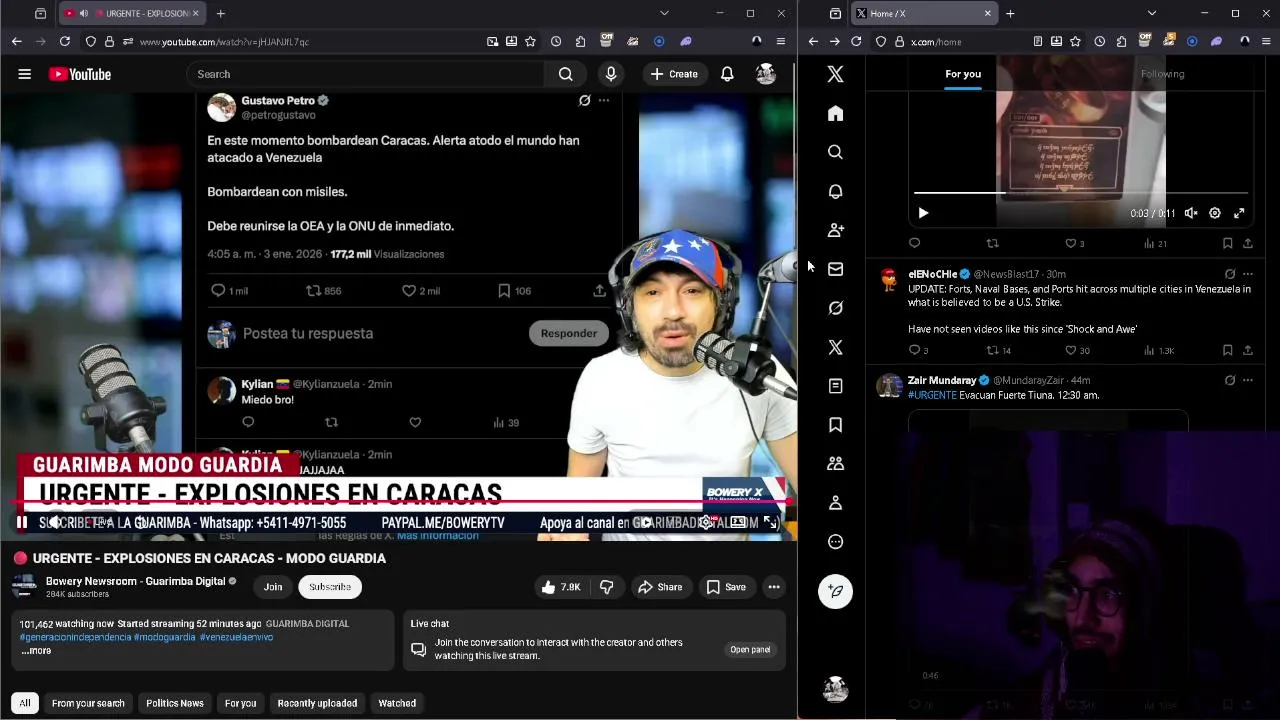Image resolution: width=1280 pixels, height=720 pixels.
Task: Open X More circle ellipsis in sidebar
Action: point(836,542)
